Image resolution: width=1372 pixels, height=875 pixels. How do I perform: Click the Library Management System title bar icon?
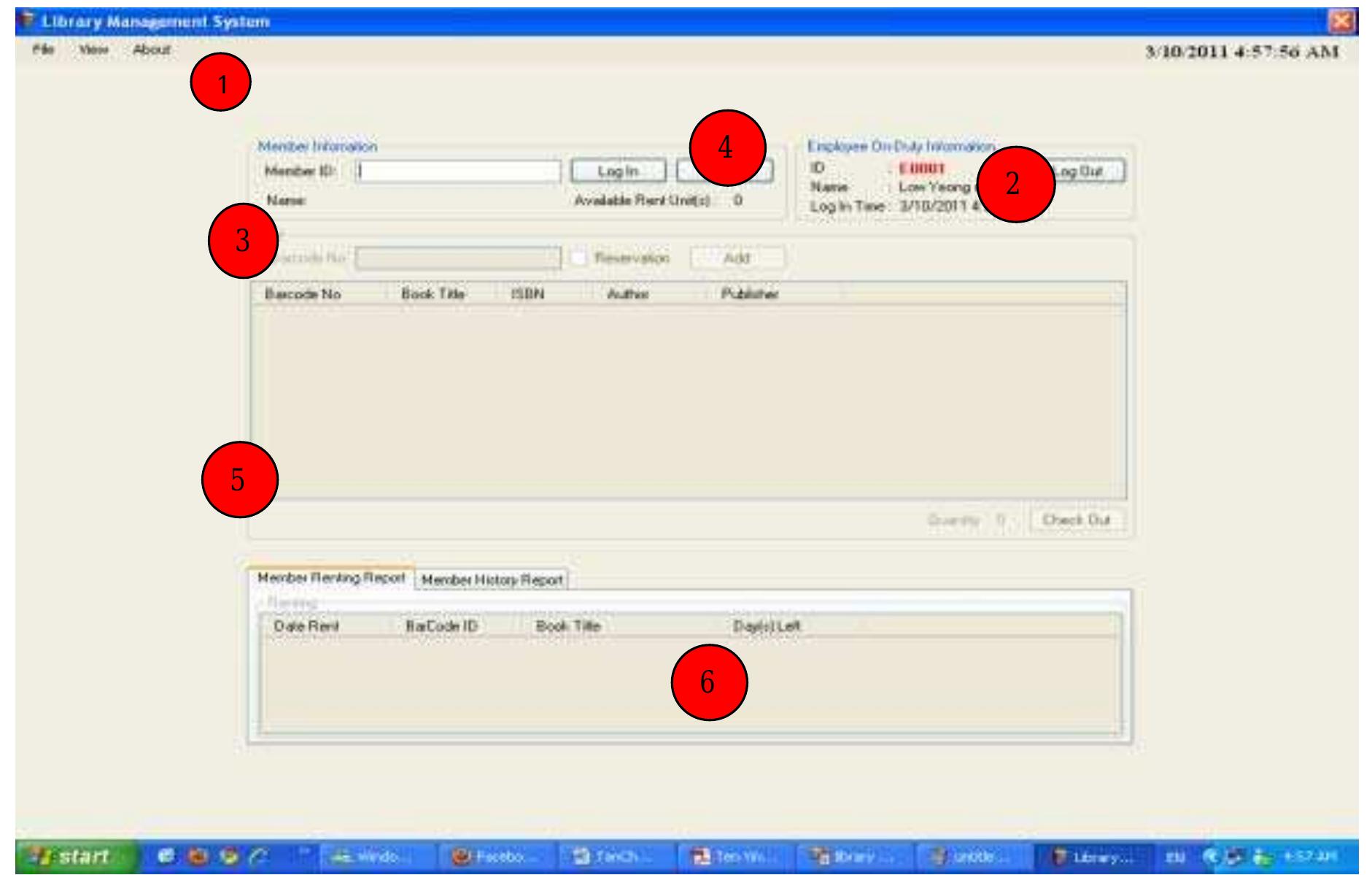(27, 22)
